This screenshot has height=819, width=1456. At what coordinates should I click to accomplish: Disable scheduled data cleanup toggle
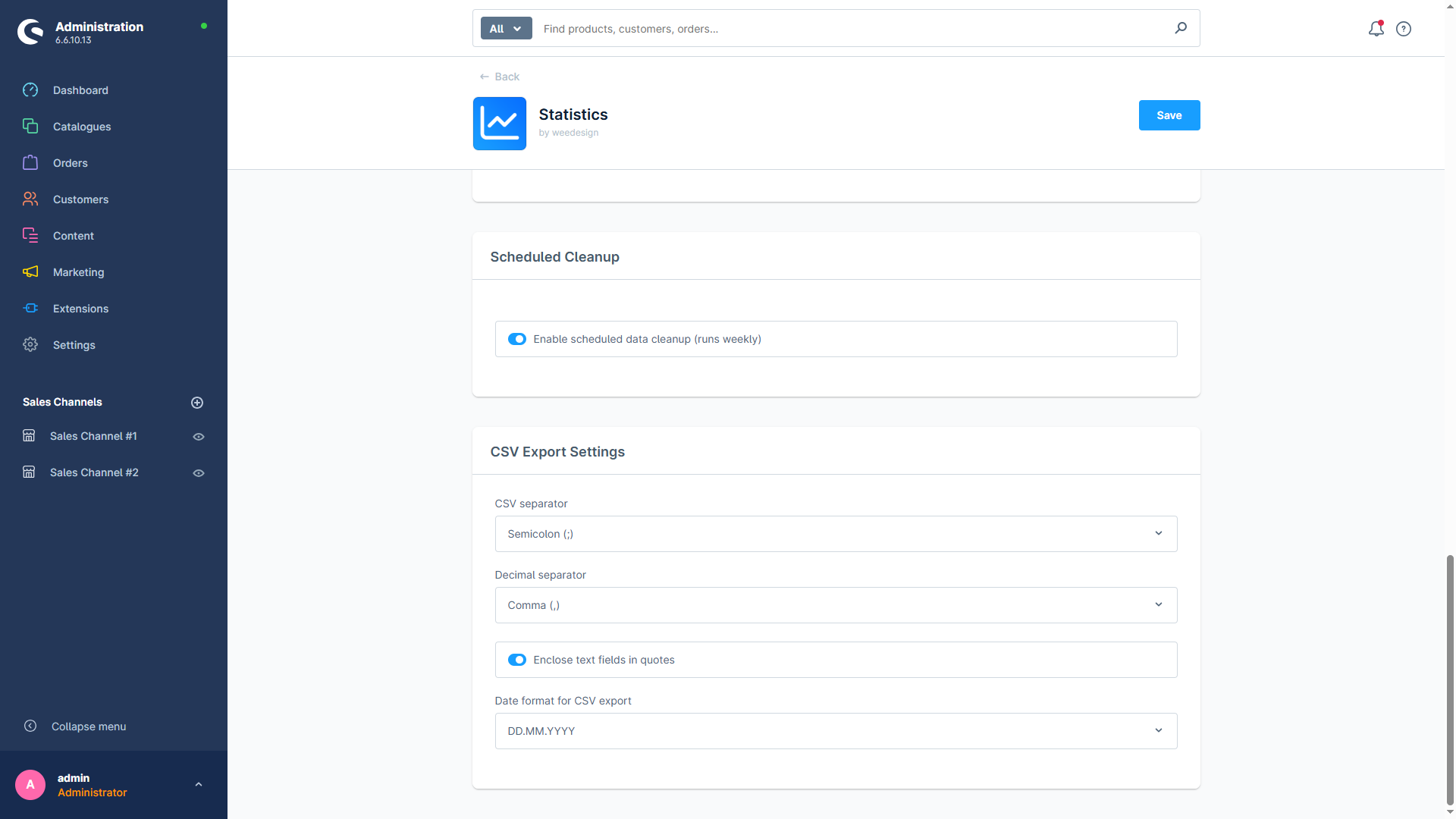(516, 339)
